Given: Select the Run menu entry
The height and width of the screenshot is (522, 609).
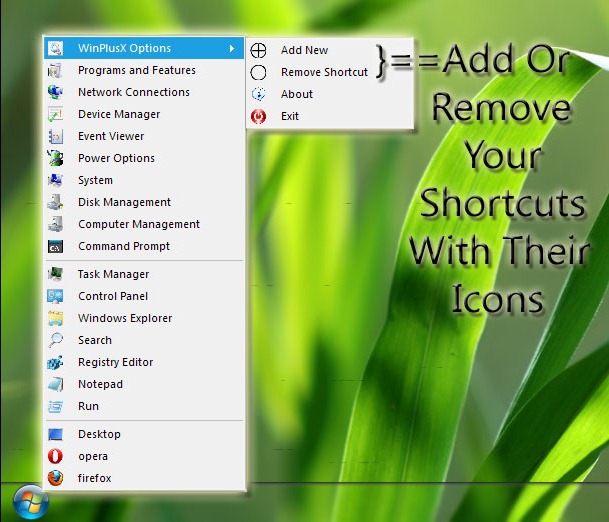Looking at the screenshot, I should (x=88, y=406).
